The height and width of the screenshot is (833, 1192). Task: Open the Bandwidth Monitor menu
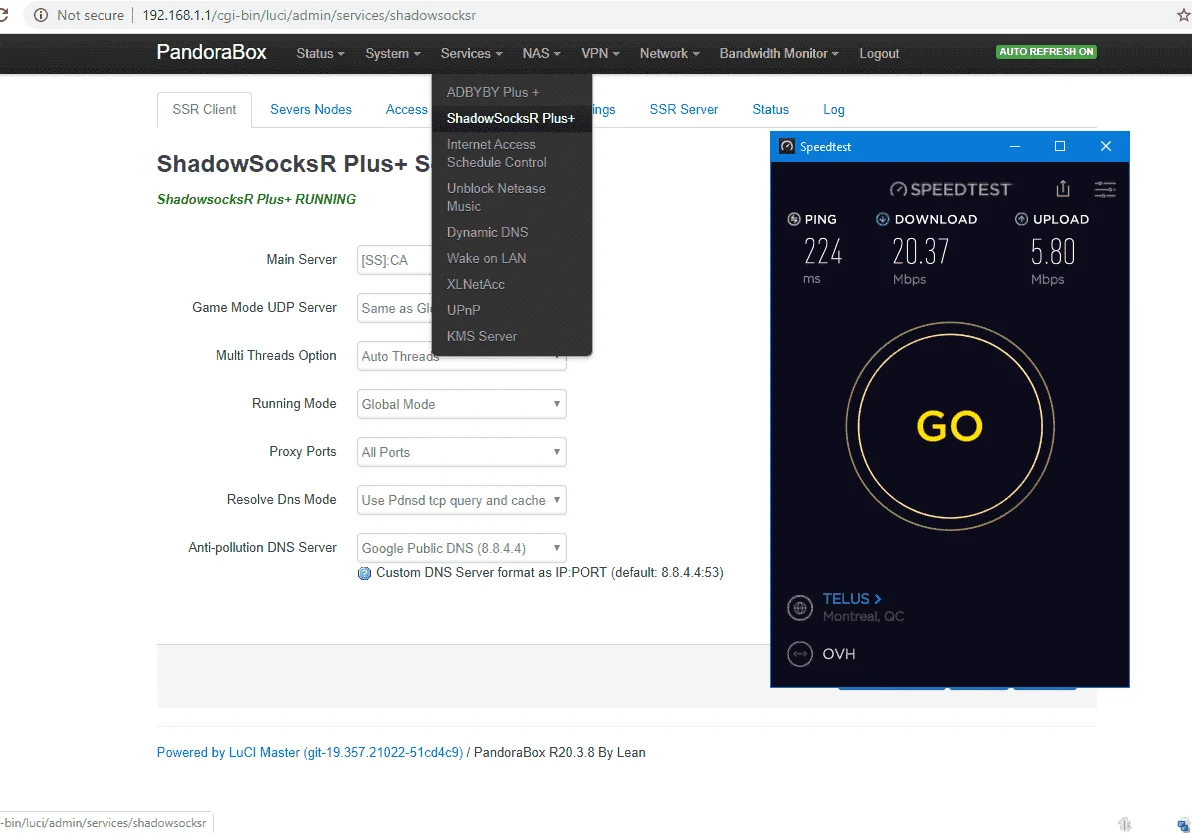point(779,53)
